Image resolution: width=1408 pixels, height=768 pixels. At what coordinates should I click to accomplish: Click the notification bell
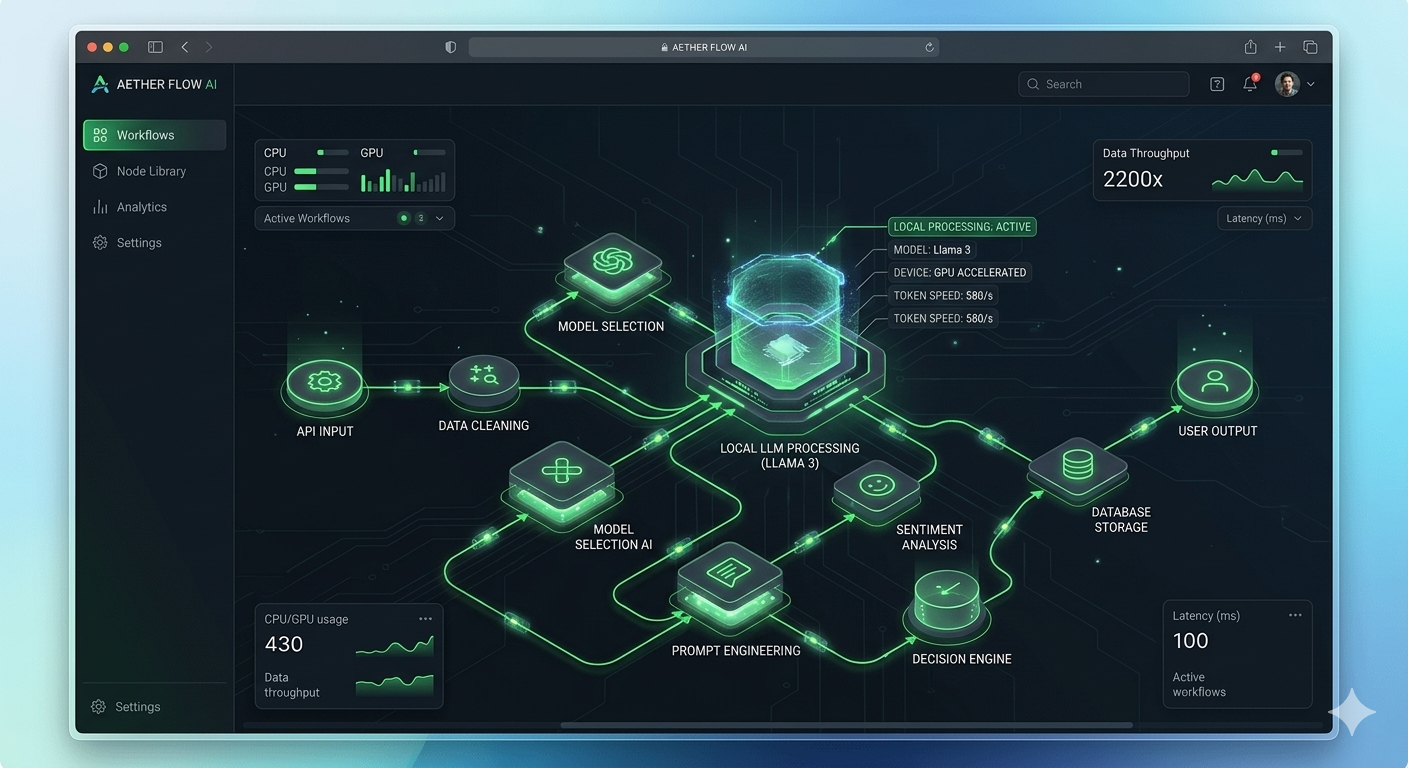pos(1249,84)
